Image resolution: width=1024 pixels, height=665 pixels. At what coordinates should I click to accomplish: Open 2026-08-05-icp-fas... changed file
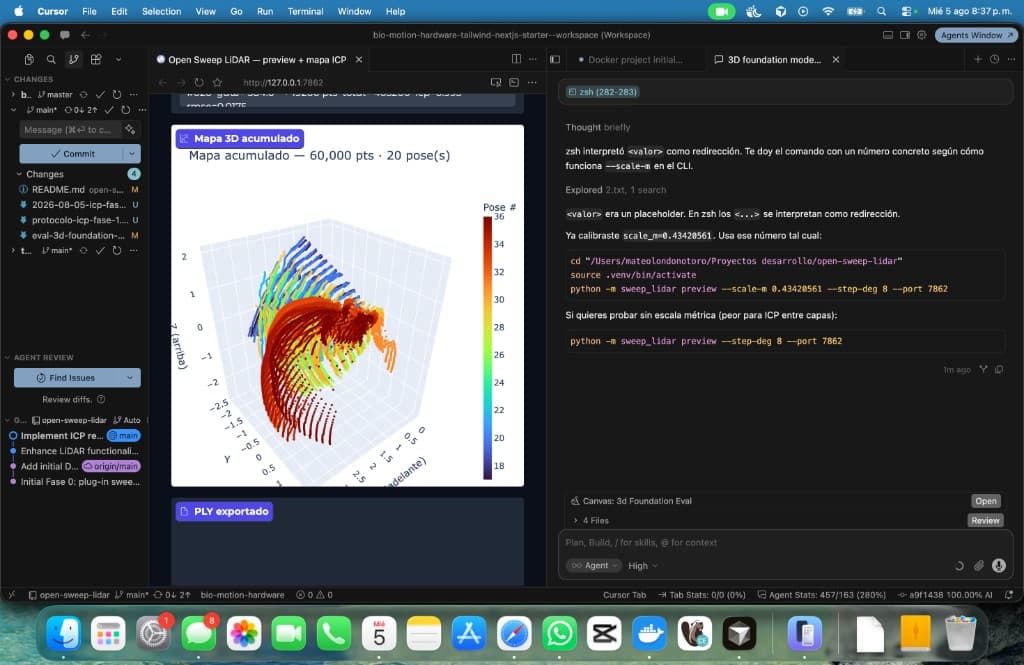point(78,204)
